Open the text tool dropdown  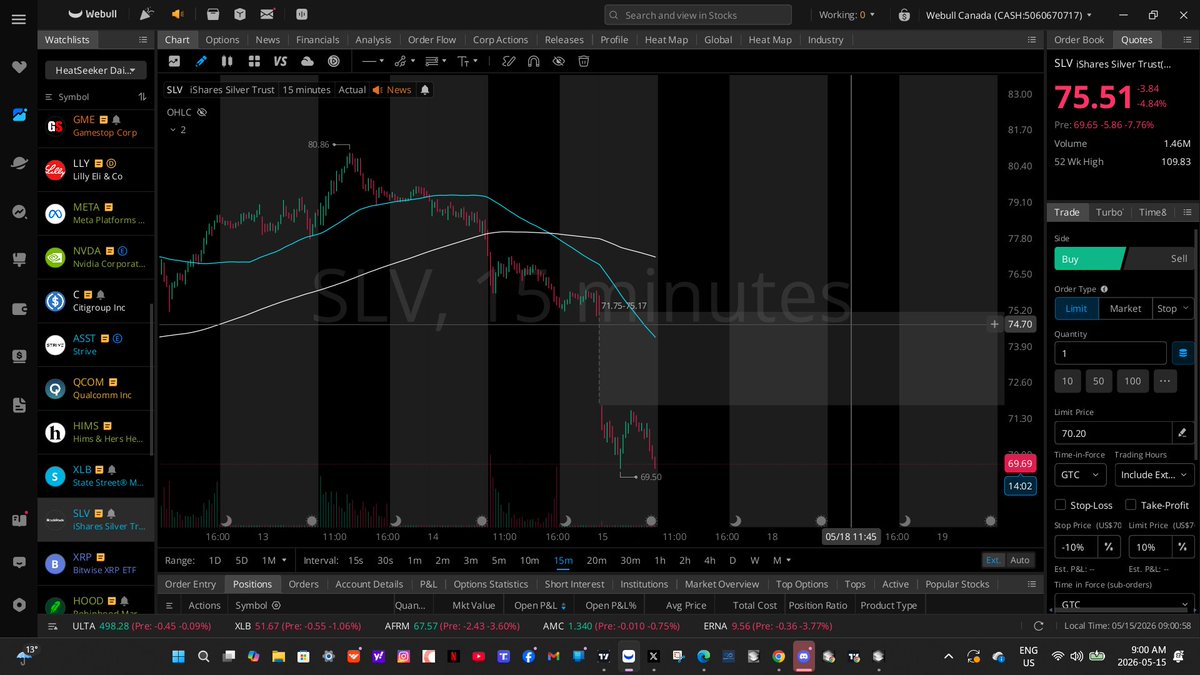467,61
